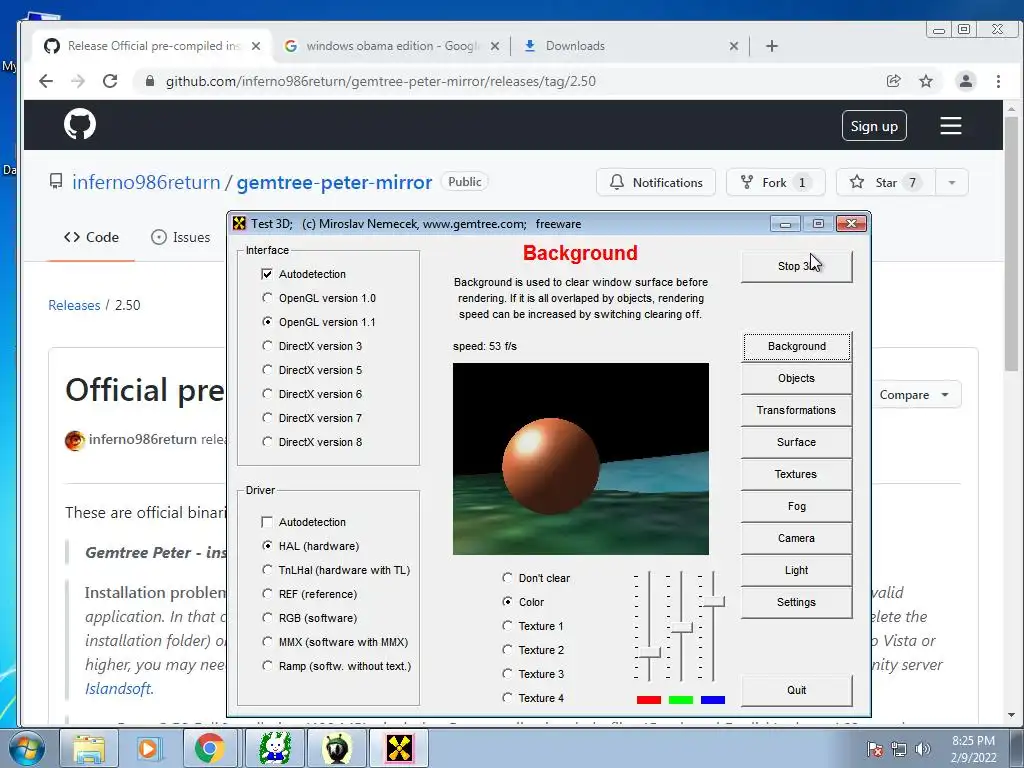Open the Fog section
The image size is (1024, 768).
pyautogui.click(x=796, y=506)
